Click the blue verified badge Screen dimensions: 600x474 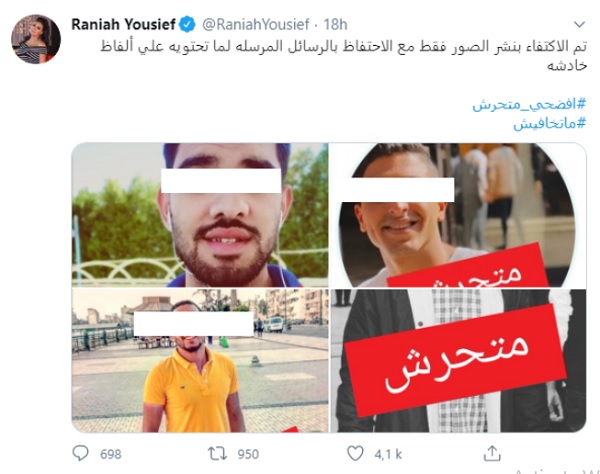(x=187, y=24)
